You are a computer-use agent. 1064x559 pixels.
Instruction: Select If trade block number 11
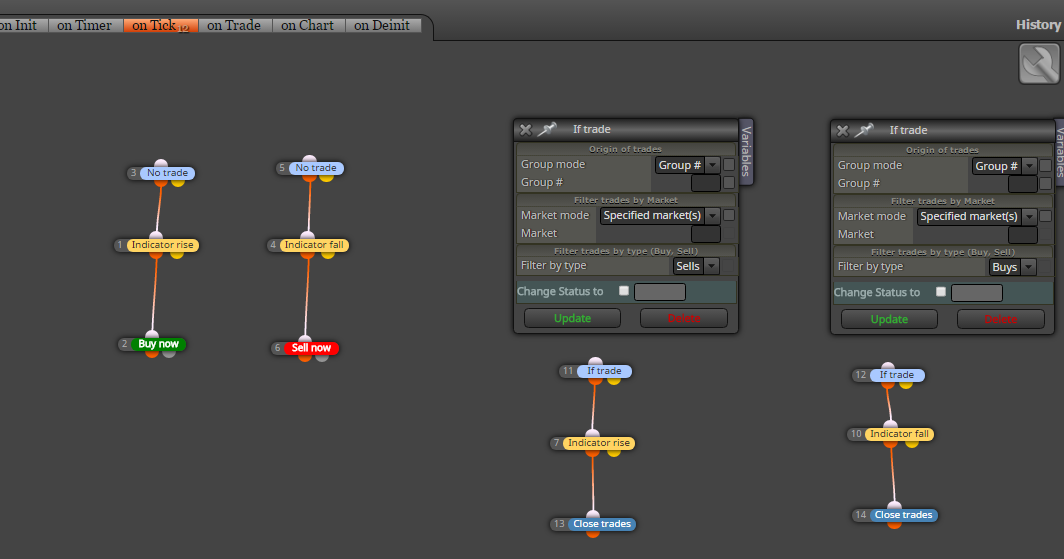tap(604, 371)
